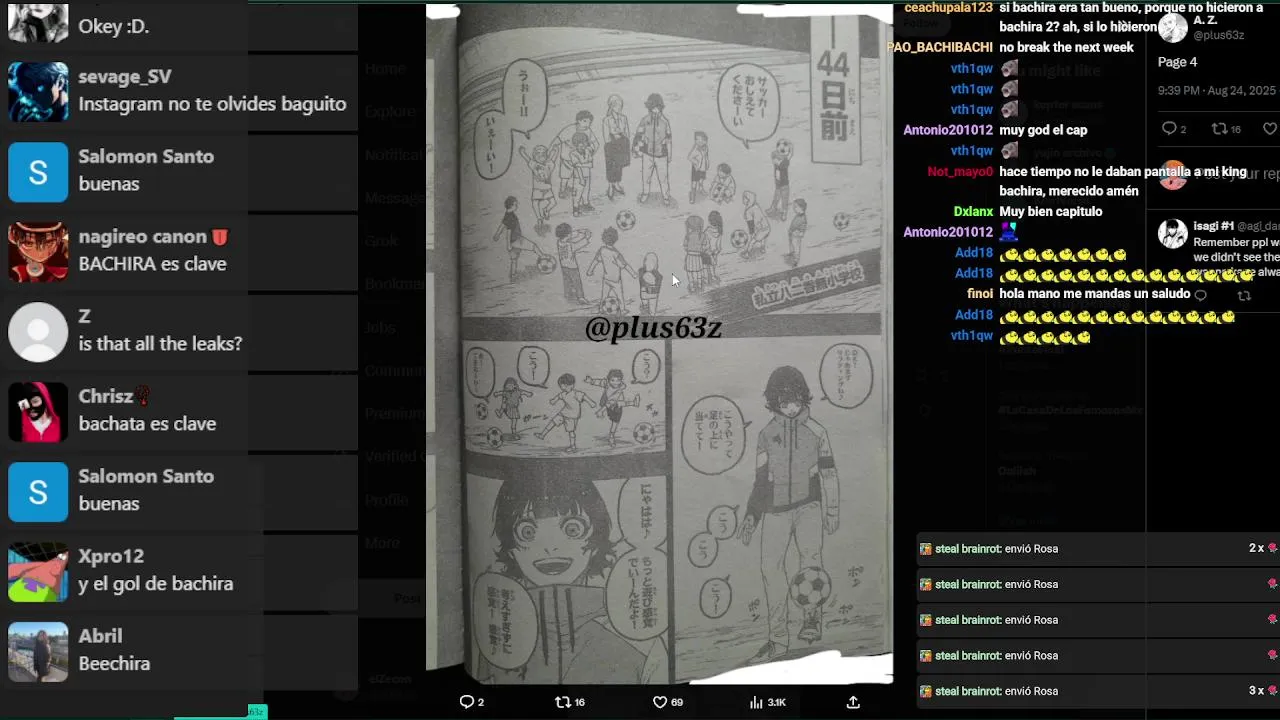Click the 9:39 PM · Aug 24, 2025 timestamp
This screenshot has width=1280, height=720.
tap(1217, 90)
